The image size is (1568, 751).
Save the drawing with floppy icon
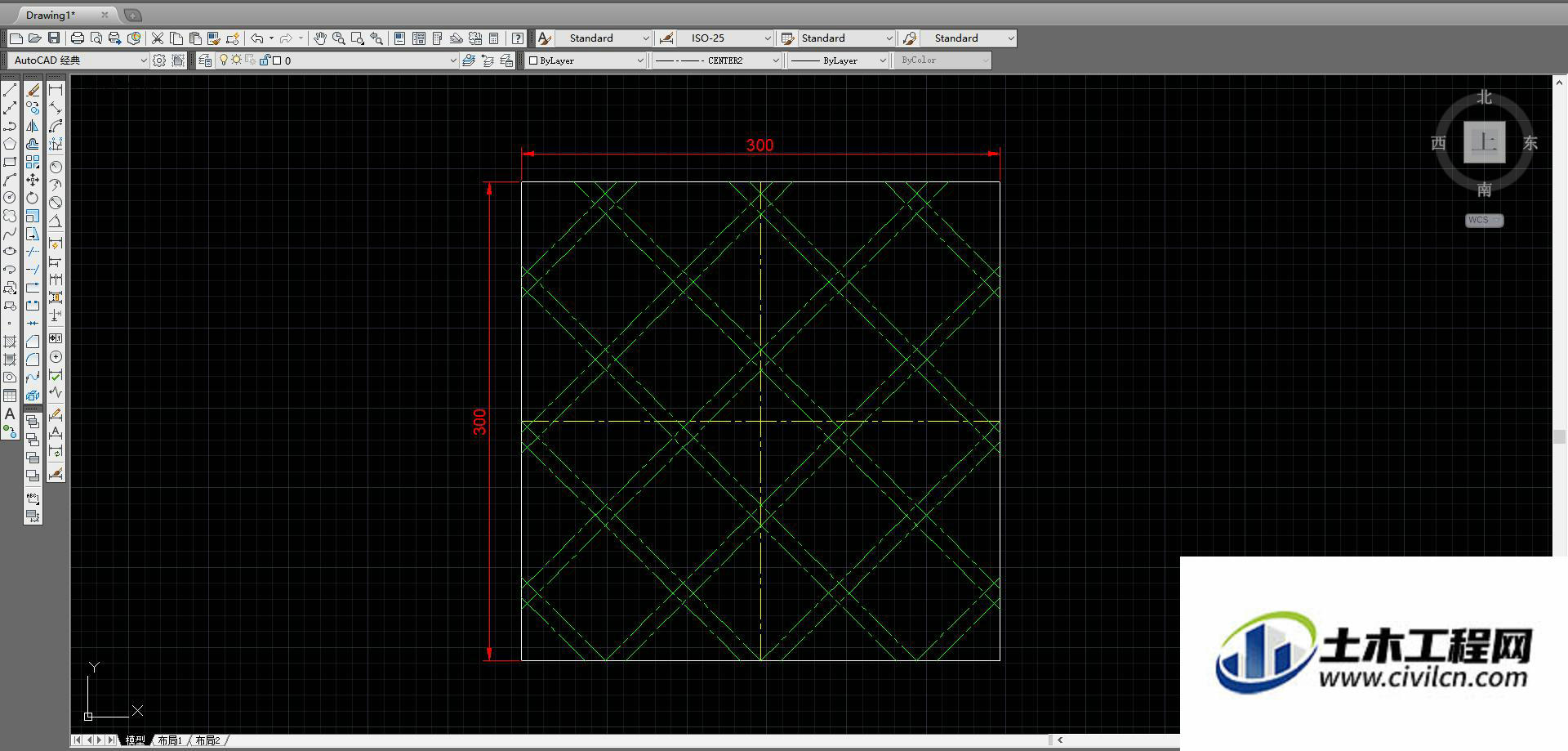pyautogui.click(x=54, y=38)
